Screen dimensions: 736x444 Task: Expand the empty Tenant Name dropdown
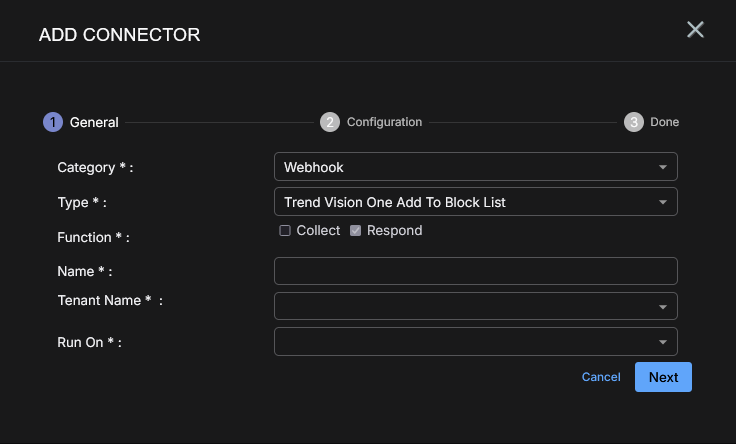pos(465,306)
